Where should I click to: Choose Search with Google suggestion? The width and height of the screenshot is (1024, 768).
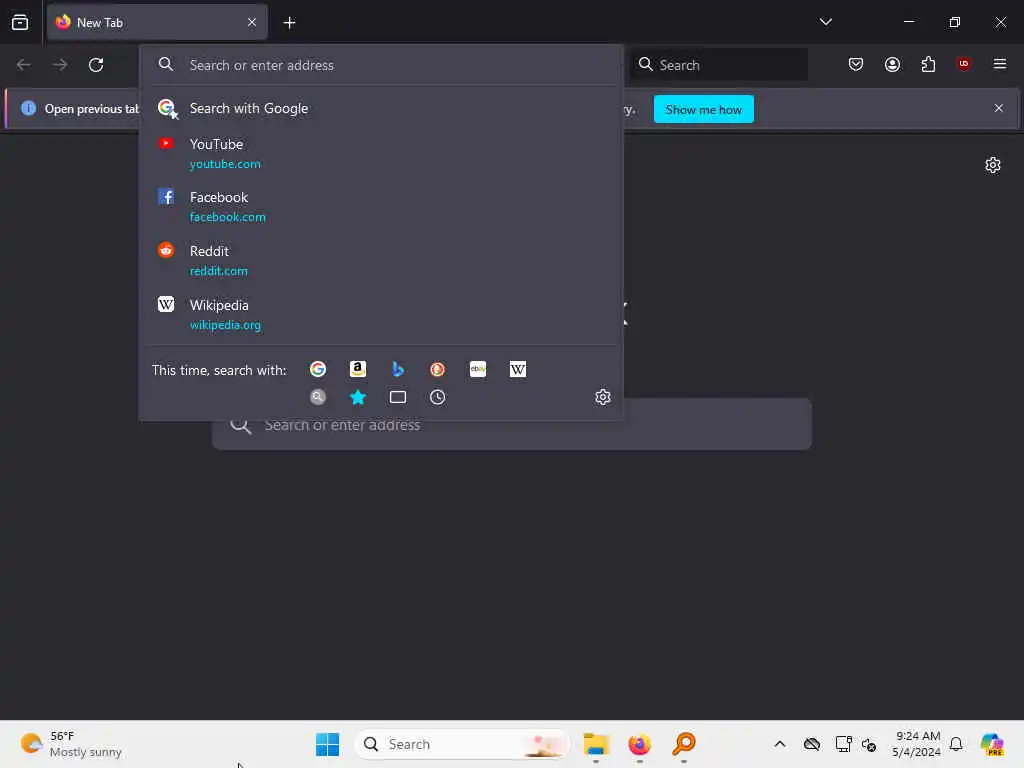(381, 108)
